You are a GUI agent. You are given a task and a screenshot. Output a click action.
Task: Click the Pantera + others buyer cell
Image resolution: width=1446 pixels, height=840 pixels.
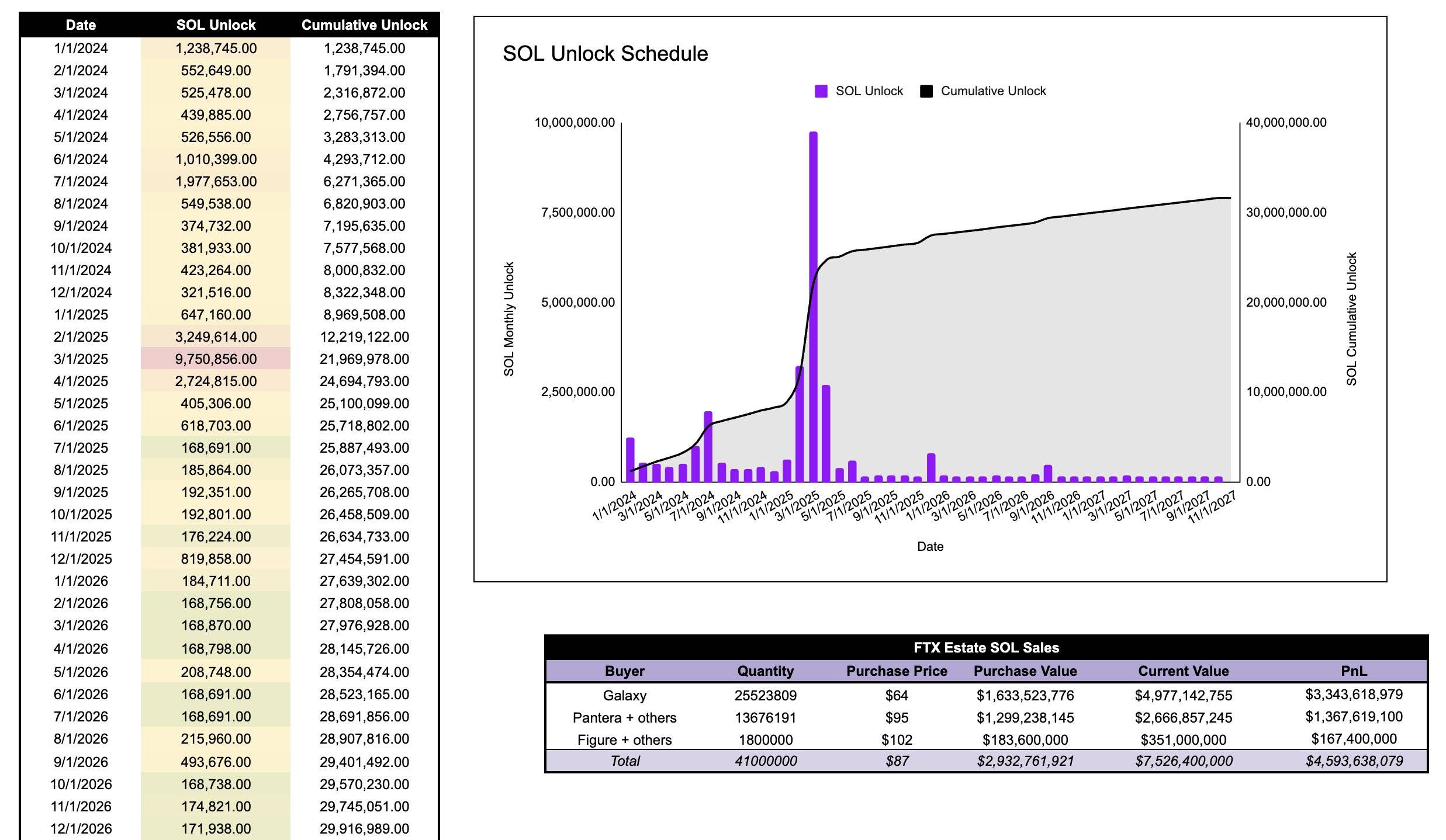point(624,717)
